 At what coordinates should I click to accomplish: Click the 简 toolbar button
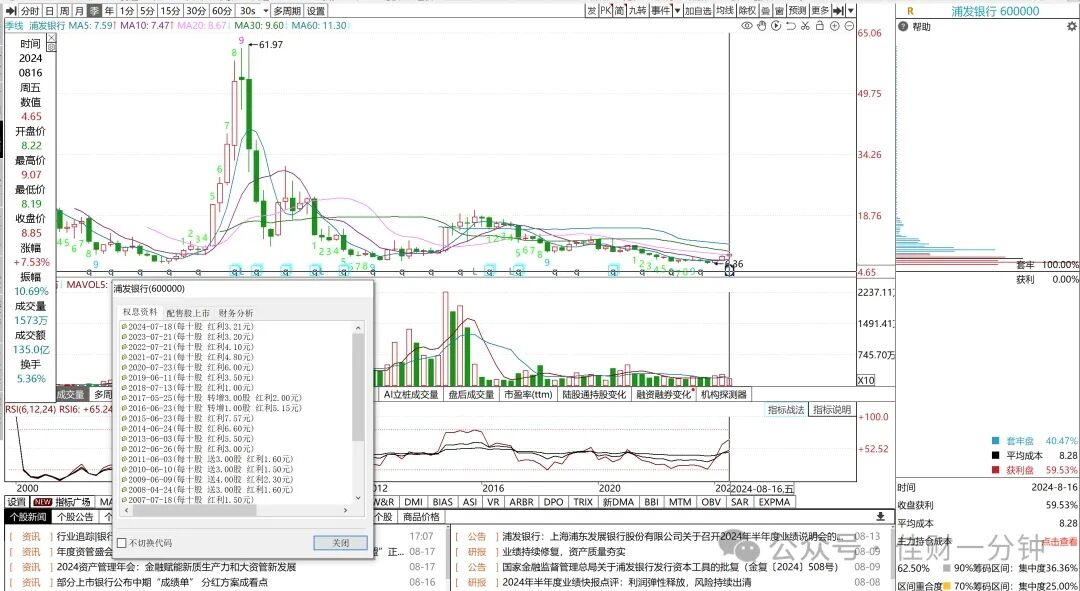tap(620, 11)
